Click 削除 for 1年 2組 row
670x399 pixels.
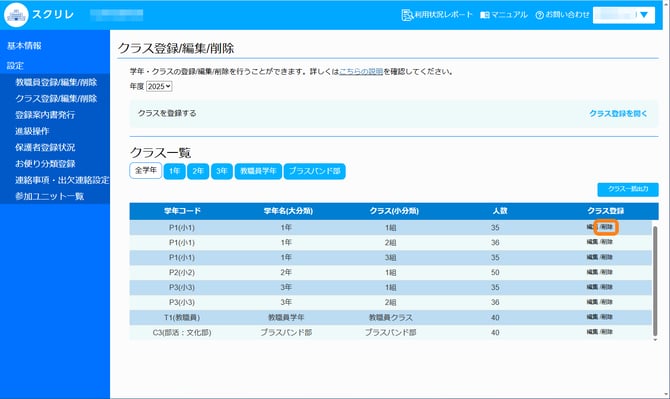coord(607,242)
